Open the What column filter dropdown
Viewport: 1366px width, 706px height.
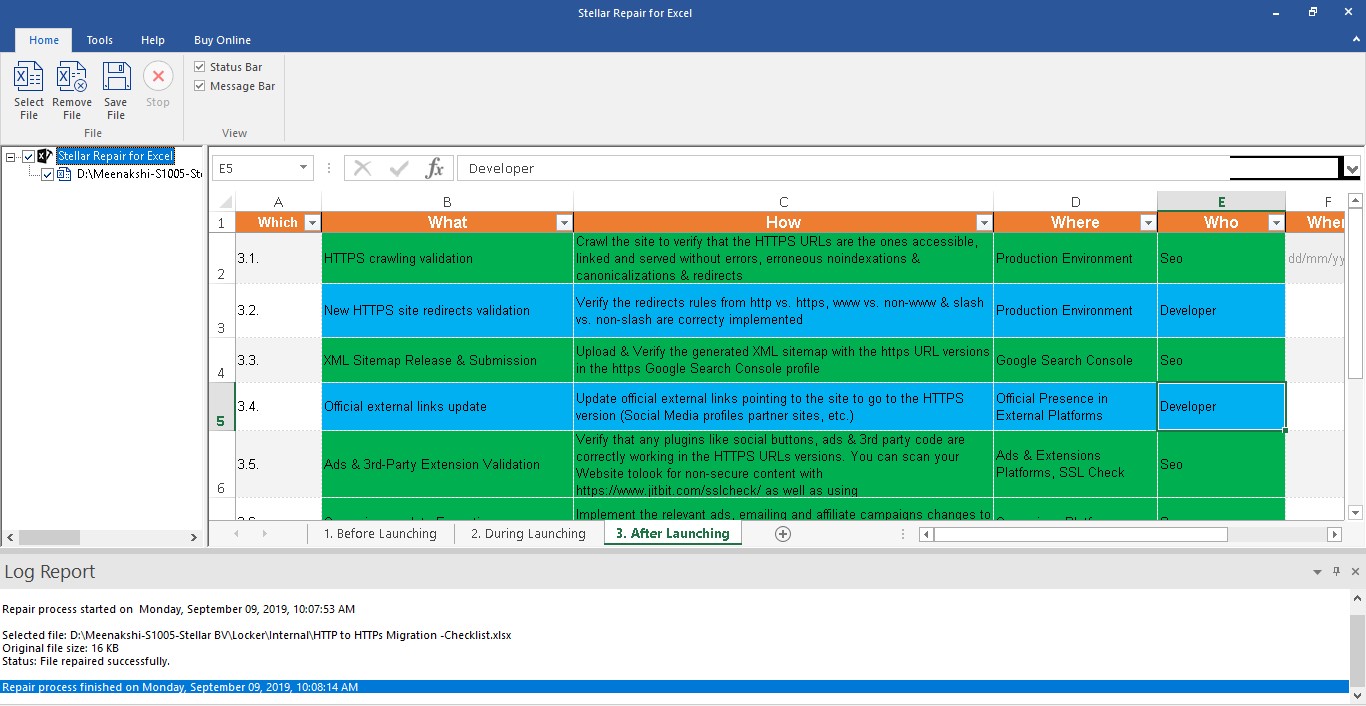(x=564, y=223)
